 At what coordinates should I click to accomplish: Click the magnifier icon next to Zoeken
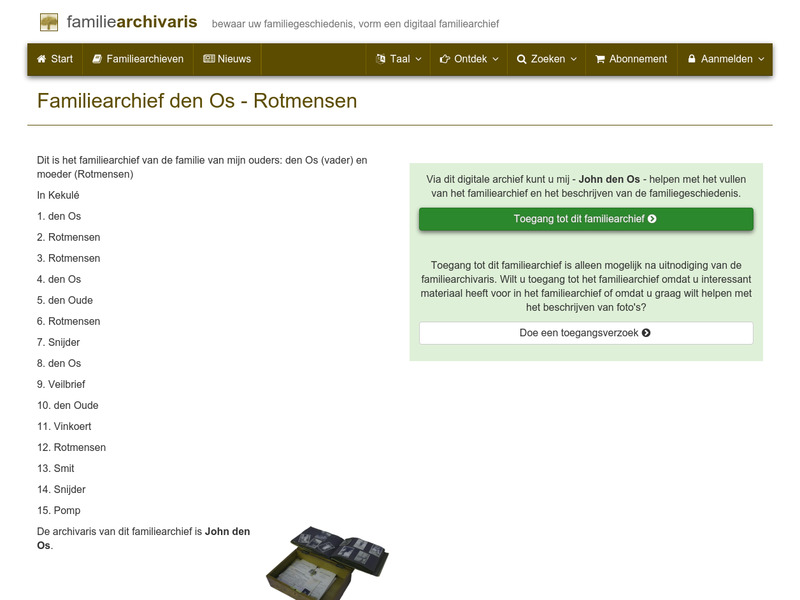(x=520, y=59)
